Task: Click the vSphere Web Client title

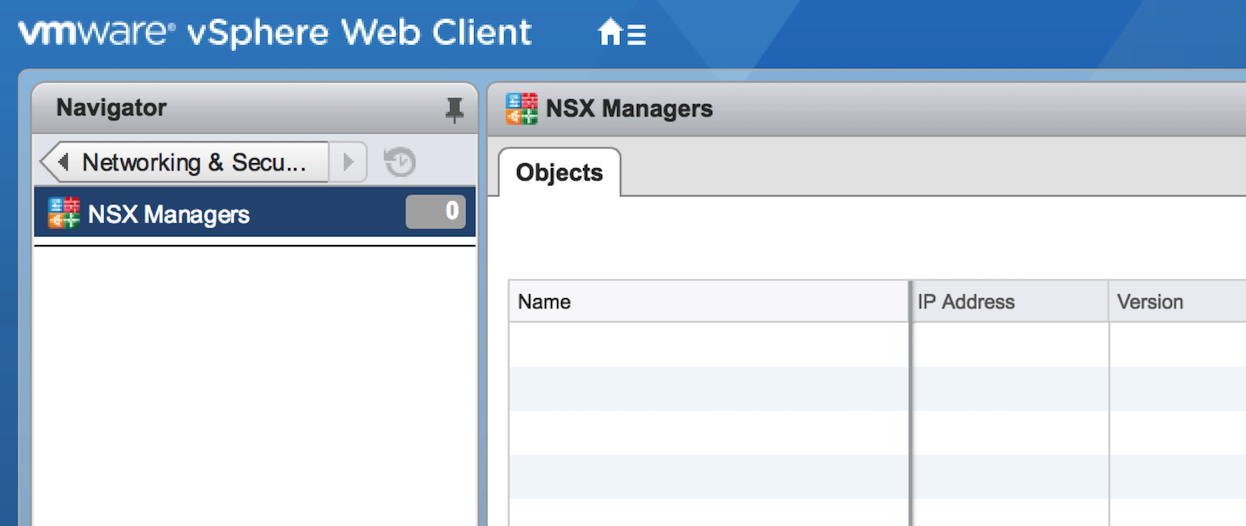Action: 360,33
